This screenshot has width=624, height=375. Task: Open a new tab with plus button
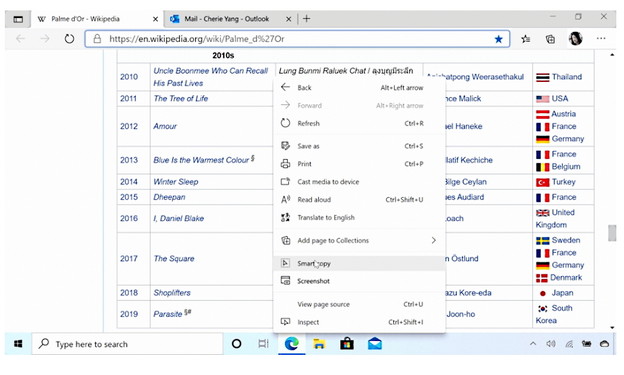(306, 19)
